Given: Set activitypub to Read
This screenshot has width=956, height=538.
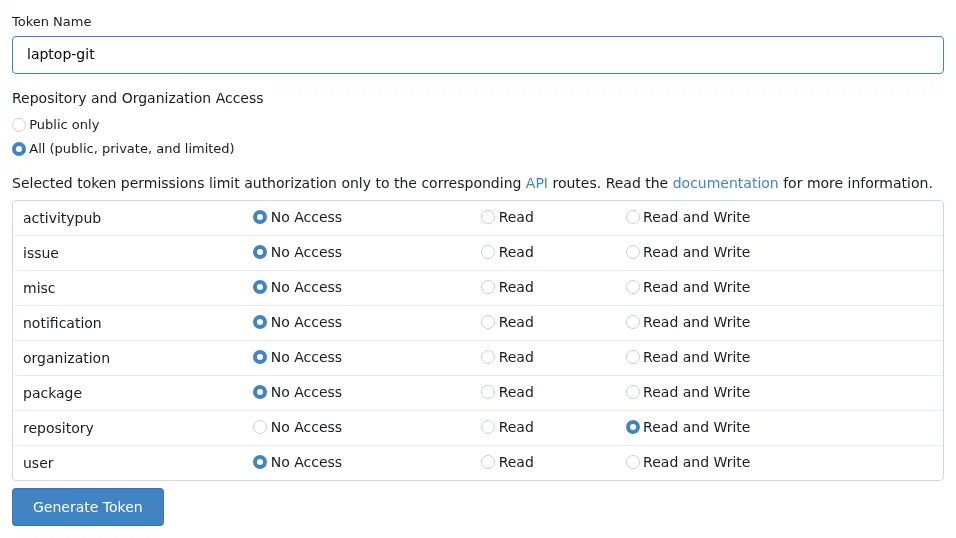Looking at the screenshot, I should tap(488, 217).
